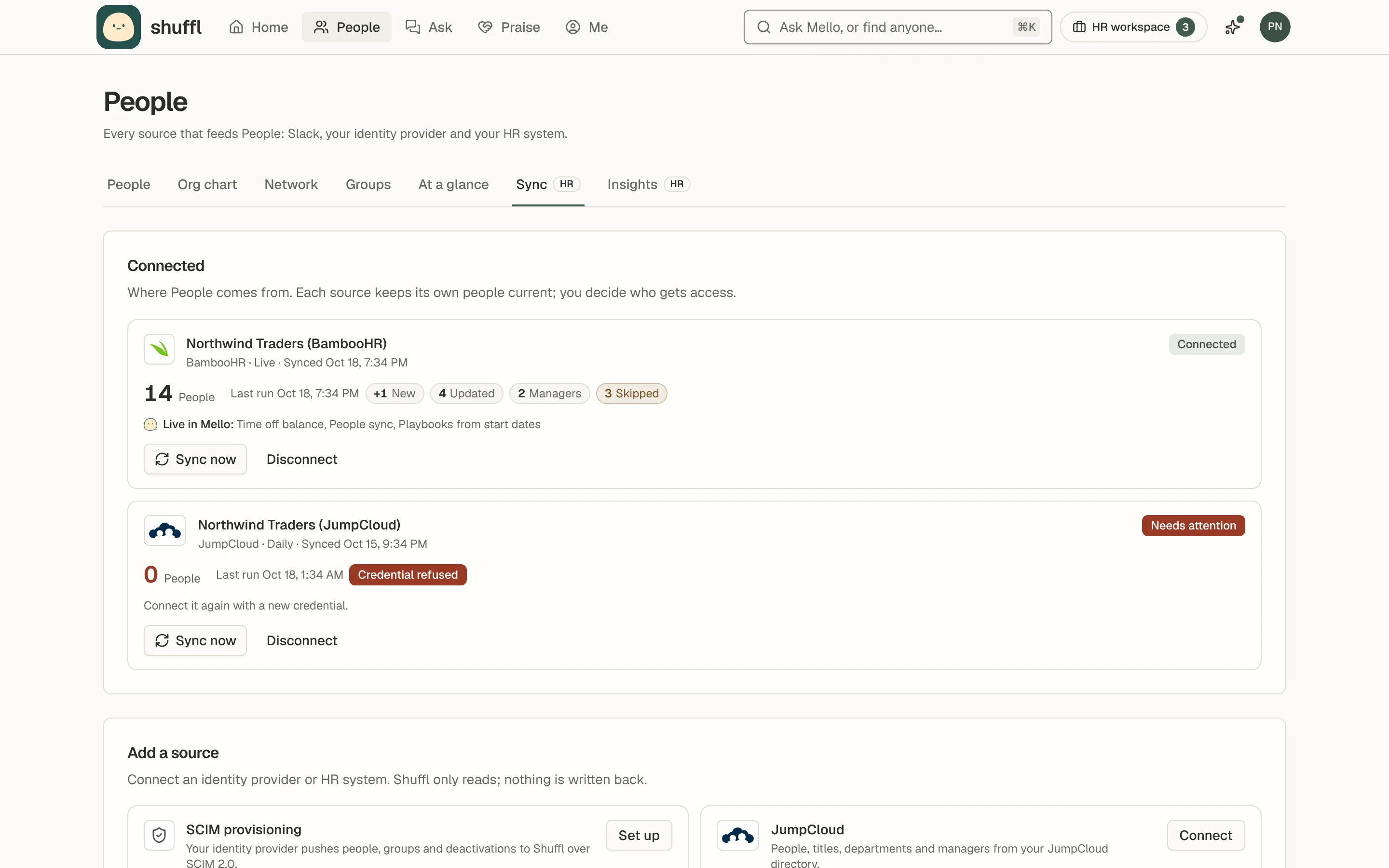The image size is (1389, 868).
Task: Sync now for the JumpCloud source
Action: (x=195, y=641)
